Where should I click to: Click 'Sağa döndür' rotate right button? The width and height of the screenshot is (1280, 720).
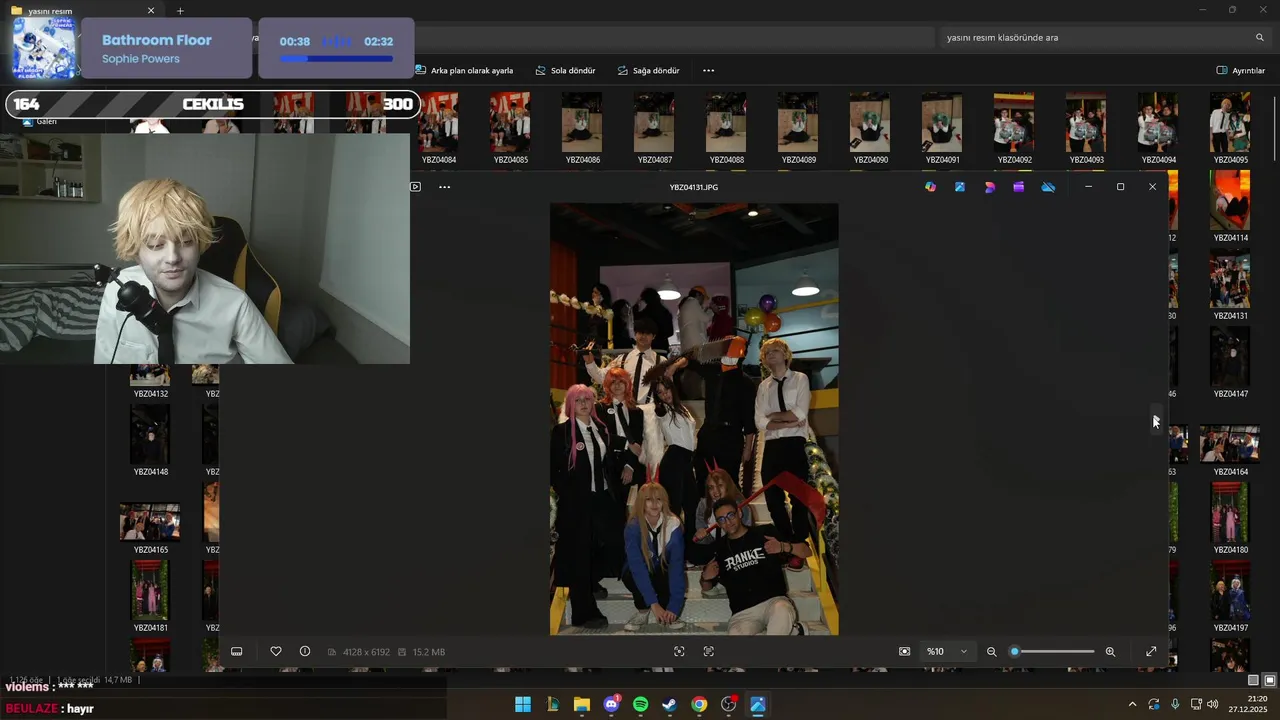tap(648, 71)
